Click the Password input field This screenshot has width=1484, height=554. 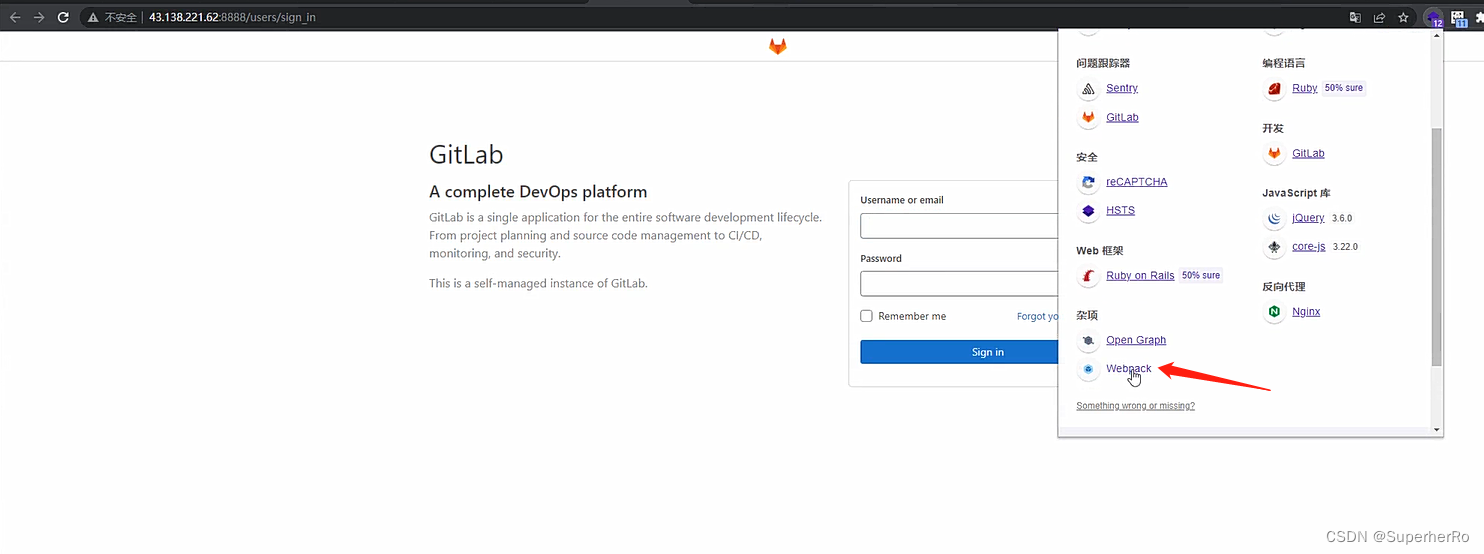pyautogui.click(x=959, y=283)
